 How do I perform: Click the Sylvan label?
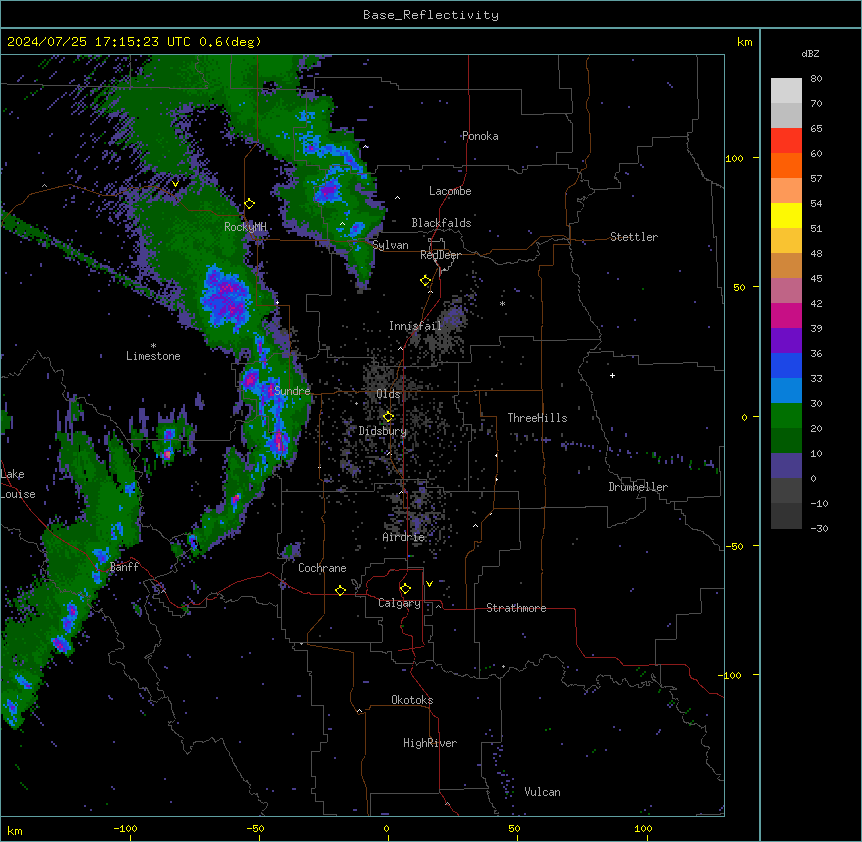point(390,245)
